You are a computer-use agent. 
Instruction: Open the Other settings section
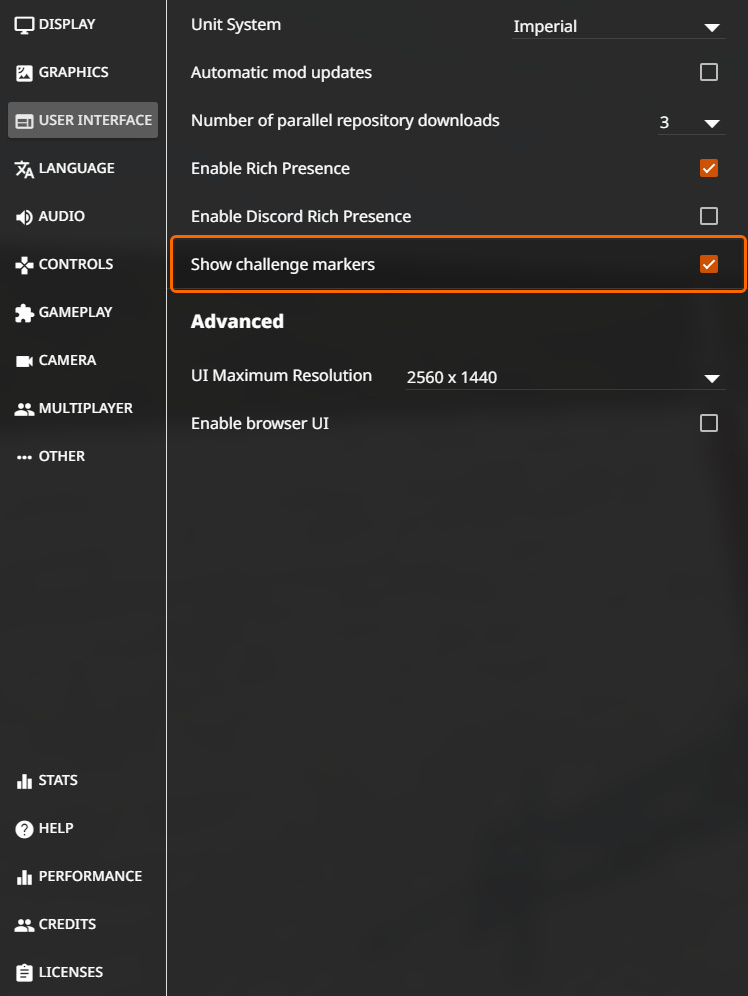[50, 456]
